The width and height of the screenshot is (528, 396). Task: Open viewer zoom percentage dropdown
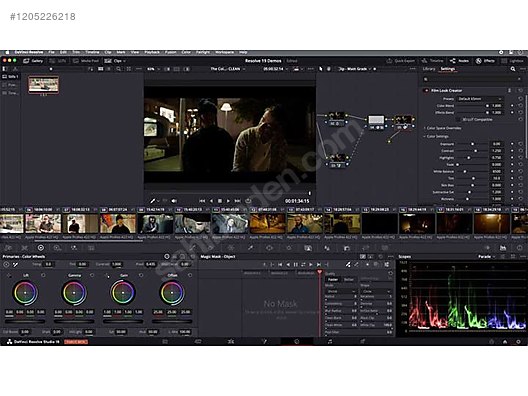153,69
